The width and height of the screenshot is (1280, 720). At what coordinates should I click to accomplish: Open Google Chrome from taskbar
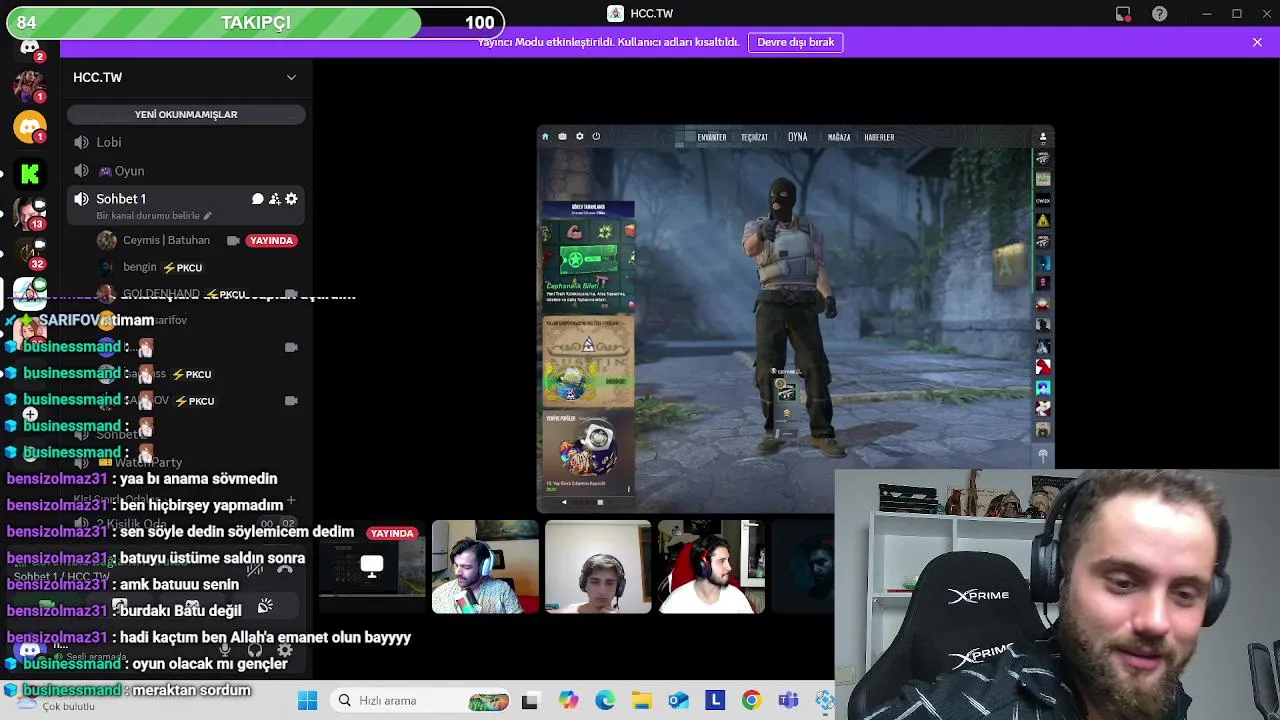(x=751, y=701)
